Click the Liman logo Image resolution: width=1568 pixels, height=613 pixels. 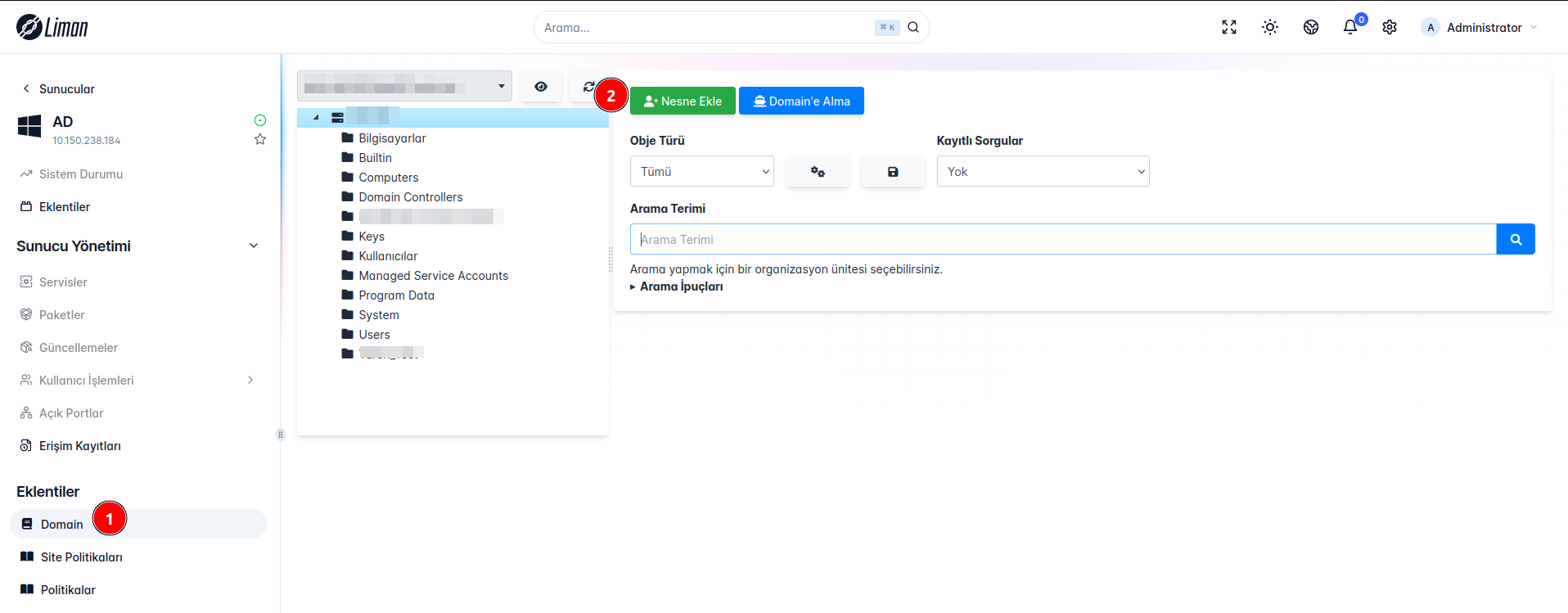(52, 27)
